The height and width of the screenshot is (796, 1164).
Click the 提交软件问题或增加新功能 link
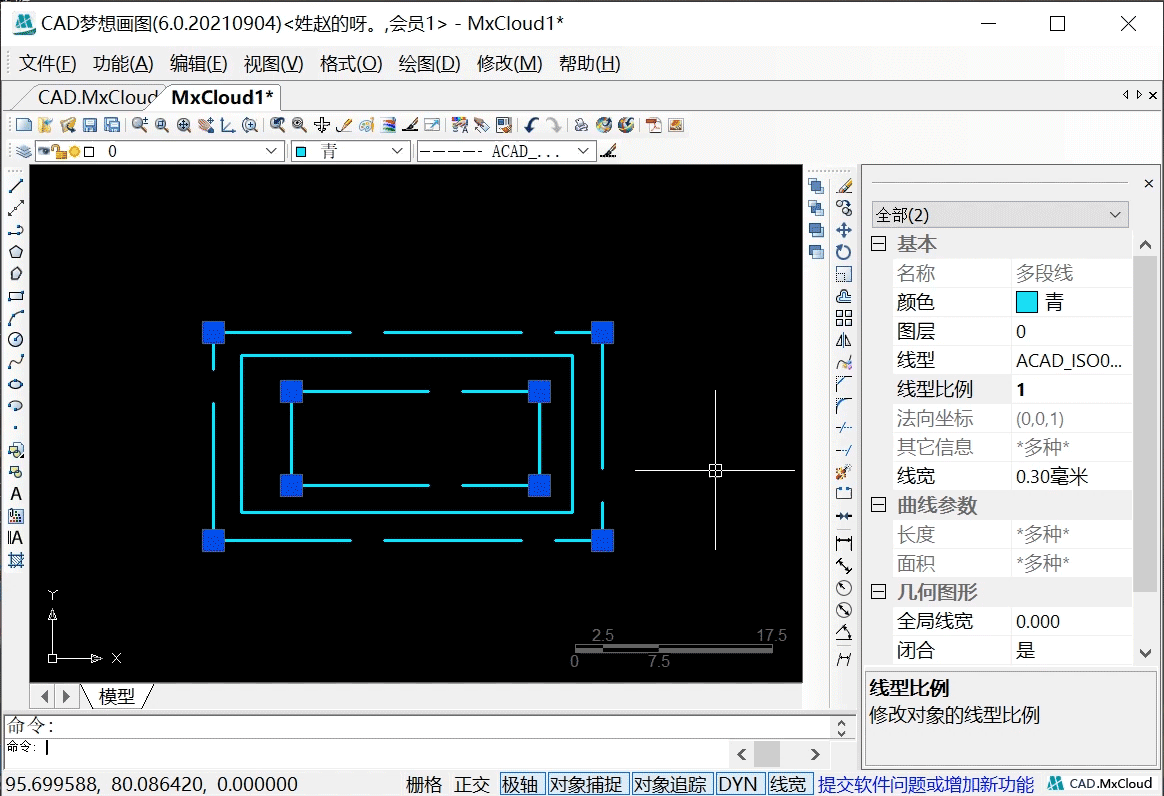tap(925, 784)
